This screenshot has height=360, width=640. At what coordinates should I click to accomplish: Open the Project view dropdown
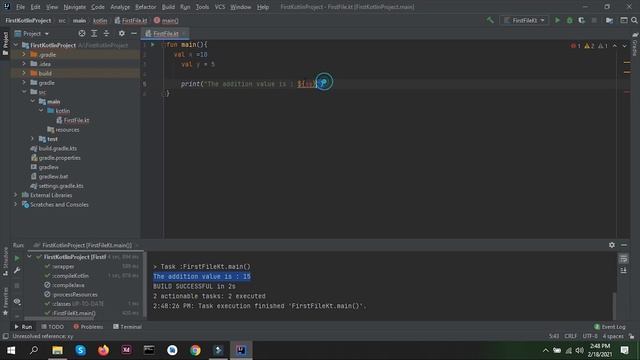32,33
